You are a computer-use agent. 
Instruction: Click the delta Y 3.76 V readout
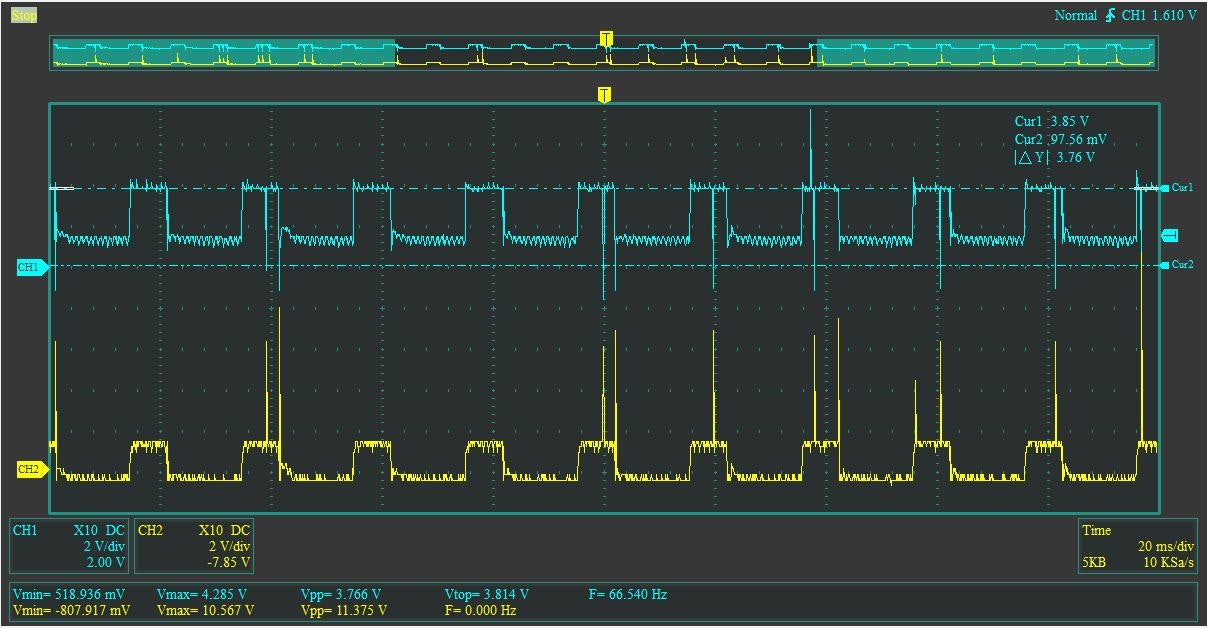(x=1054, y=157)
